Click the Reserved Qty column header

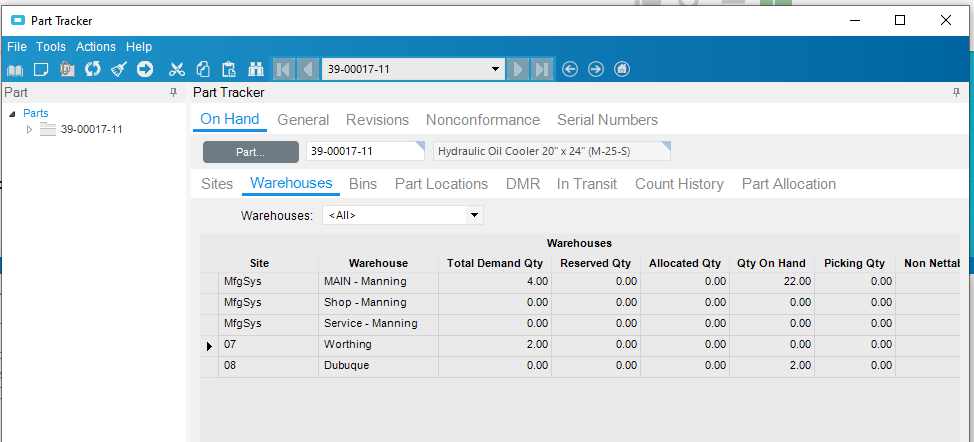(596, 263)
